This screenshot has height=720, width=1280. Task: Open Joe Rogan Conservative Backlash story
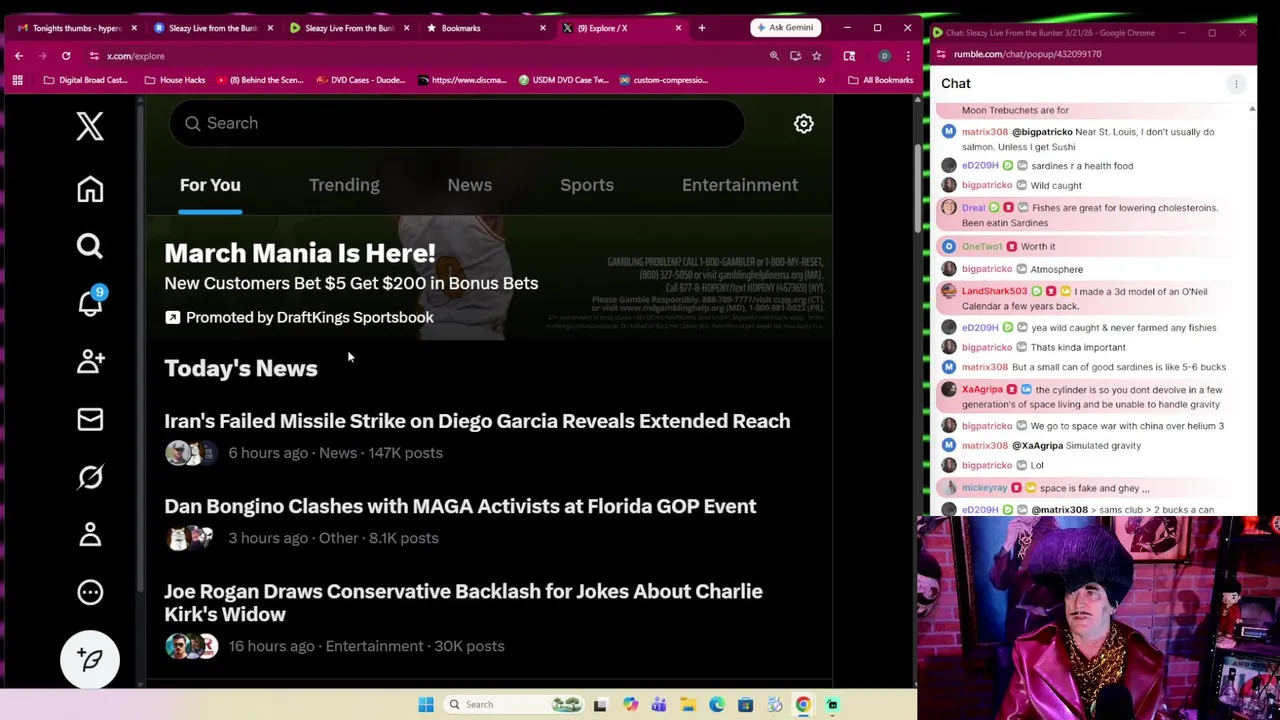tap(463, 603)
